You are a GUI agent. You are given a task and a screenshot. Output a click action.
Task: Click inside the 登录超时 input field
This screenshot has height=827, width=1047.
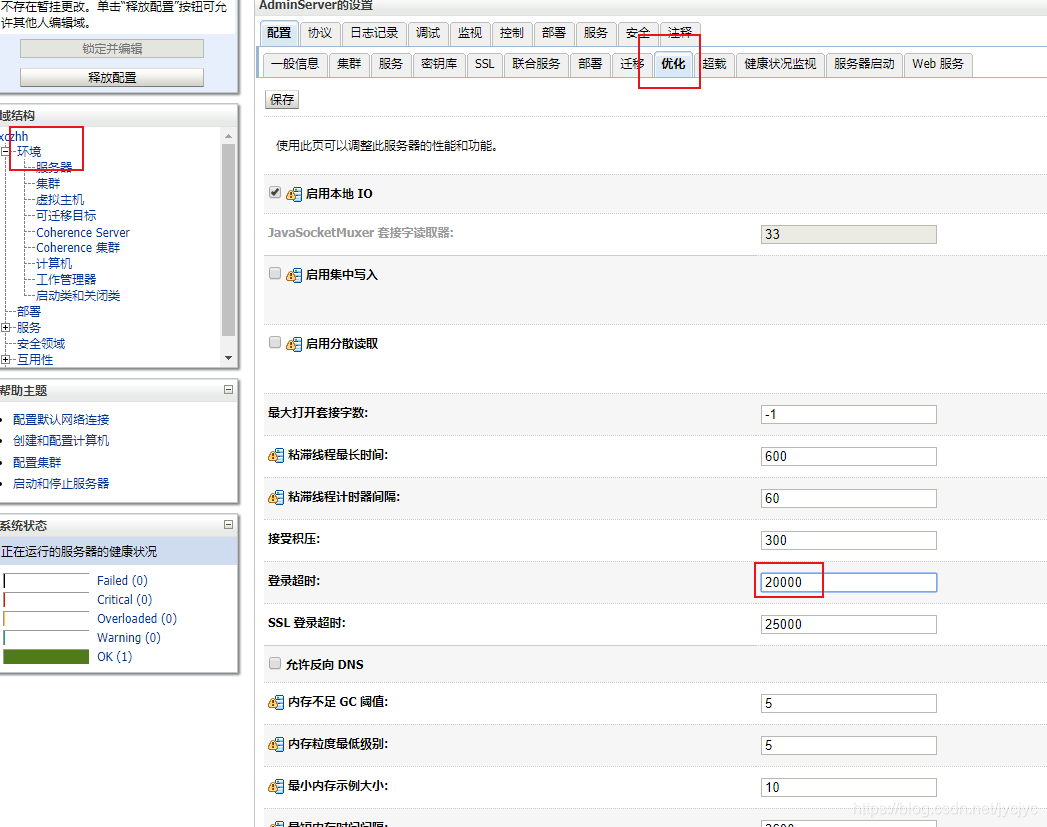click(x=848, y=582)
